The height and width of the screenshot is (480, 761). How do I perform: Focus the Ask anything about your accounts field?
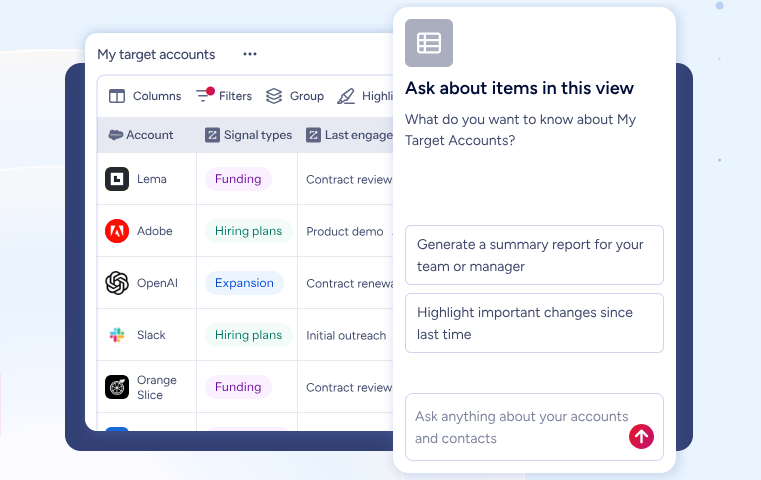point(534,427)
